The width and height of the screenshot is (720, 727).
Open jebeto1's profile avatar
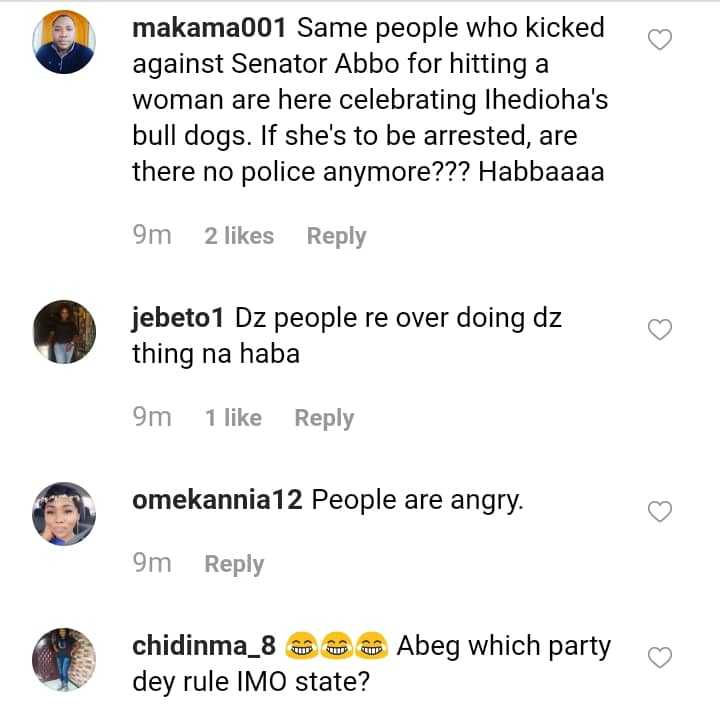tap(64, 332)
